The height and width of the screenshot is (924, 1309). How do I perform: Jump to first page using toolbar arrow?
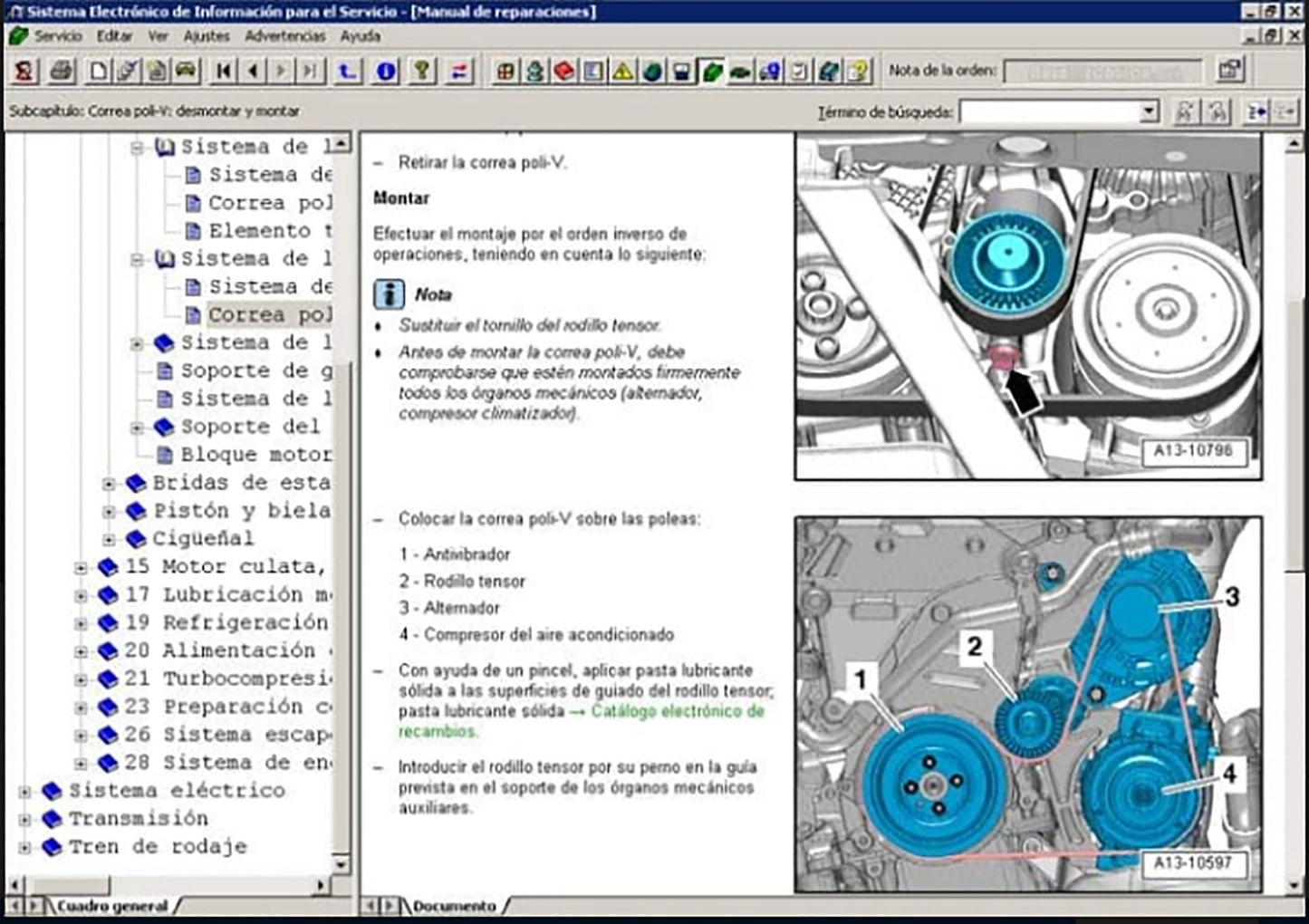pos(224,71)
